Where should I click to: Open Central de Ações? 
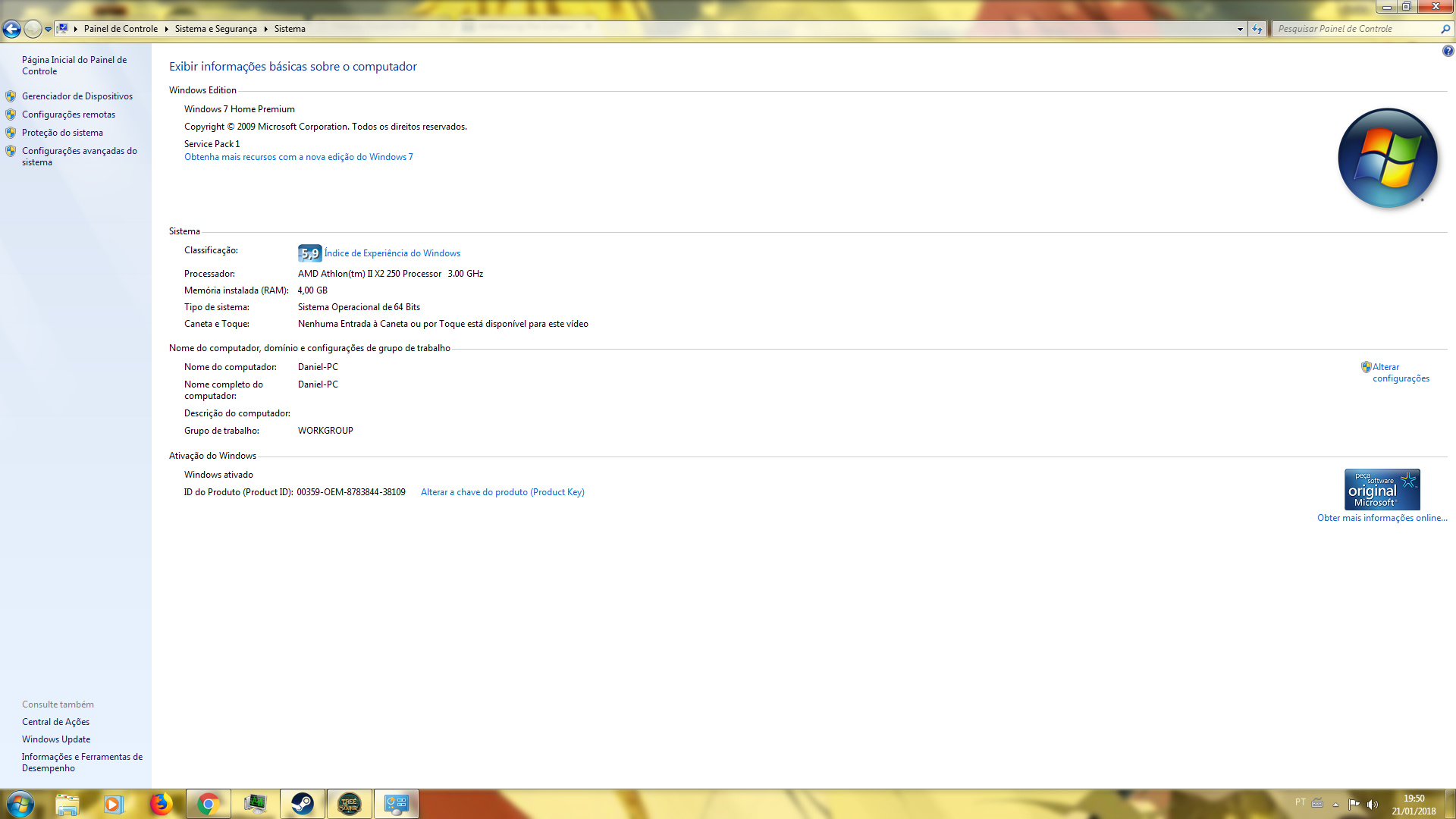[55, 722]
